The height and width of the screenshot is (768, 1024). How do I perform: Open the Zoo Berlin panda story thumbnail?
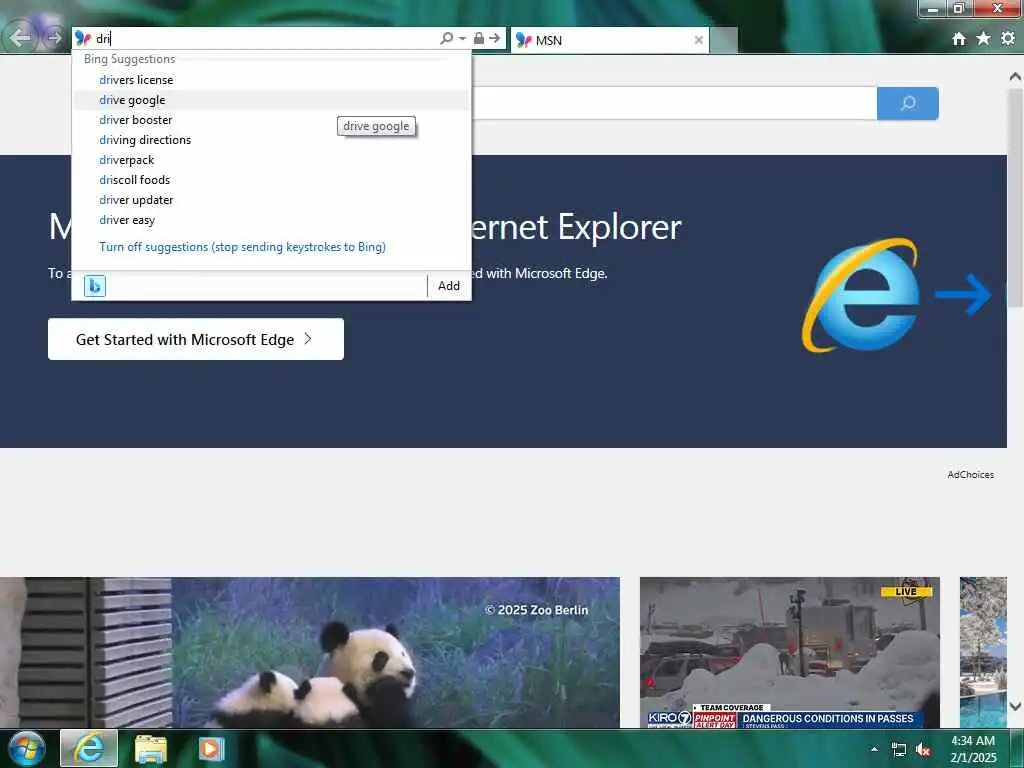point(310,652)
